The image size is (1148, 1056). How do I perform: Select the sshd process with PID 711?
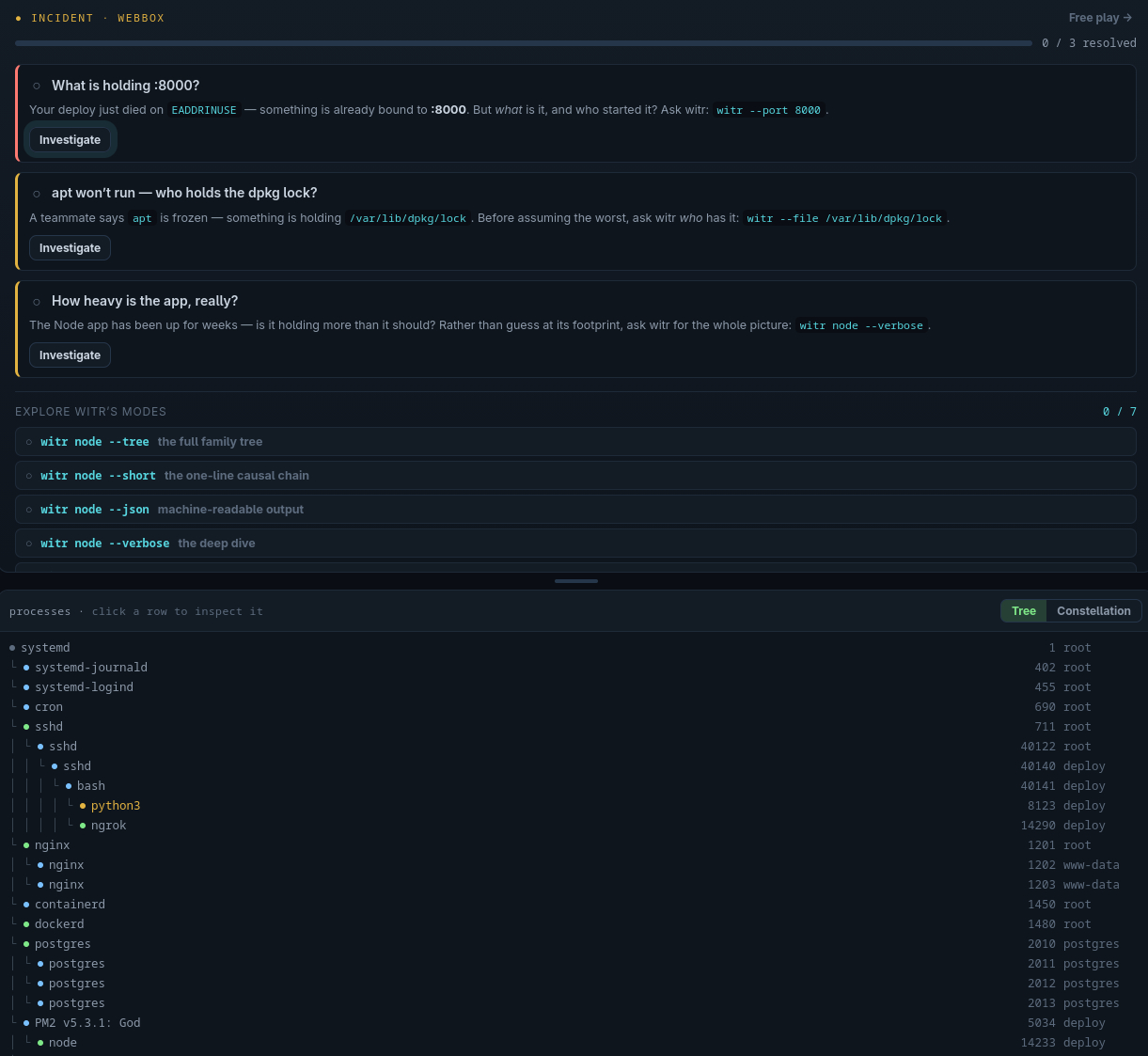(x=574, y=727)
